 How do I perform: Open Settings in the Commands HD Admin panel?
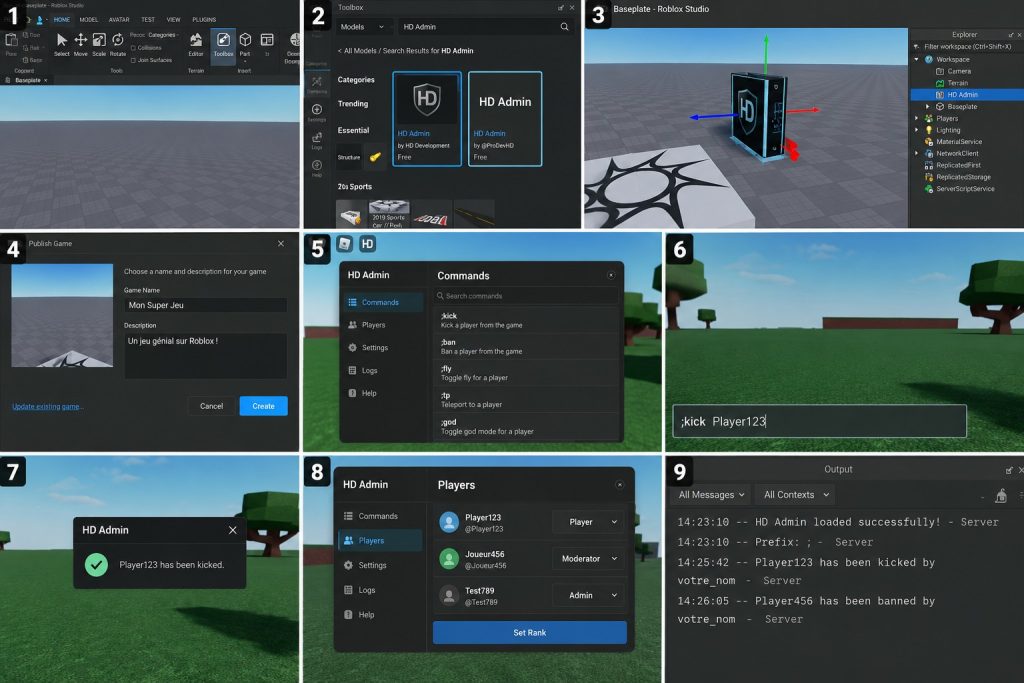(382, 348)
